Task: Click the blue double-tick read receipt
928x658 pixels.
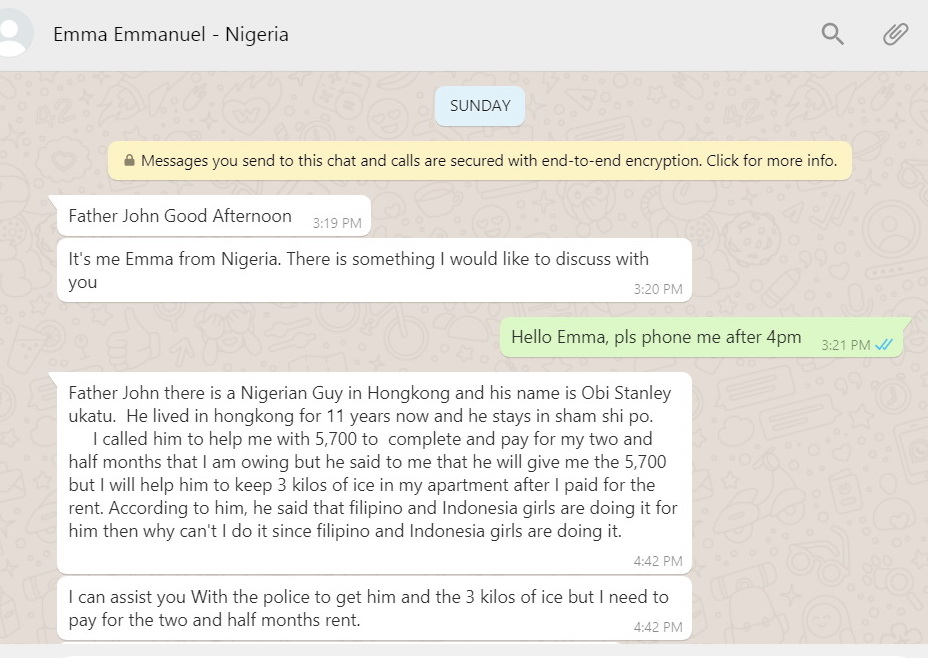Action: coord(884,345)
